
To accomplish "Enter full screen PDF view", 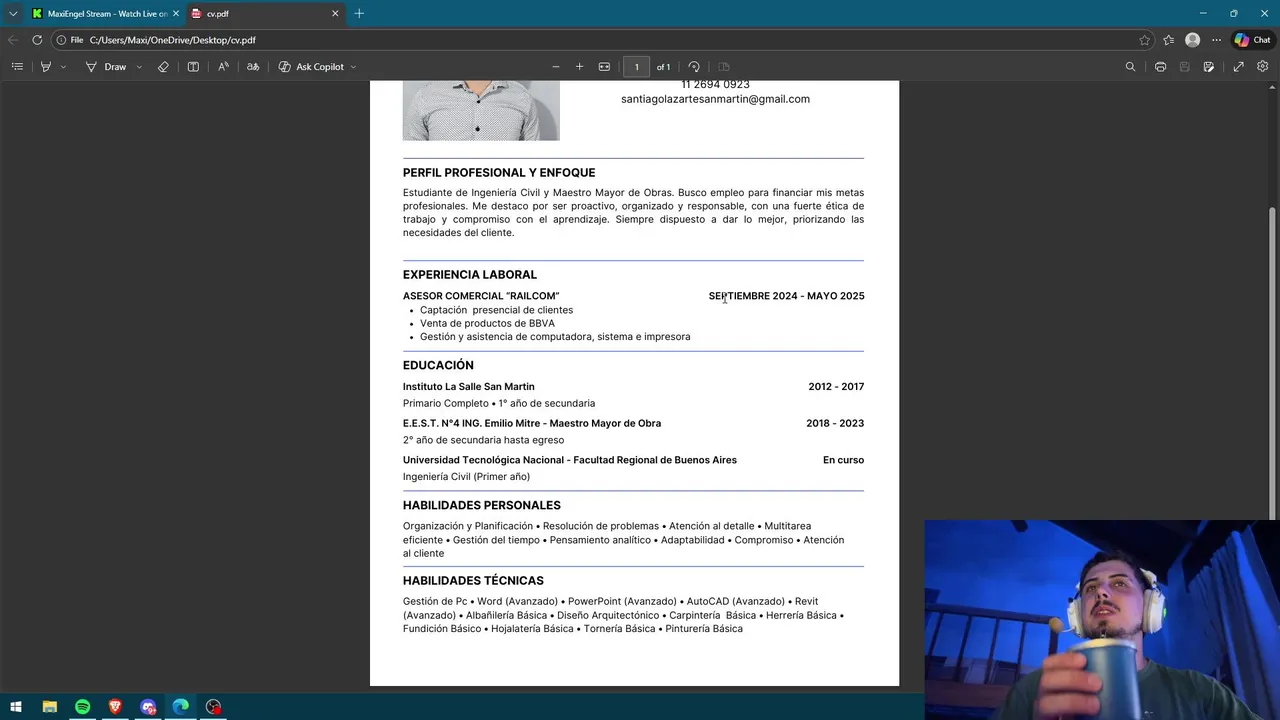I will (1238, 67).
